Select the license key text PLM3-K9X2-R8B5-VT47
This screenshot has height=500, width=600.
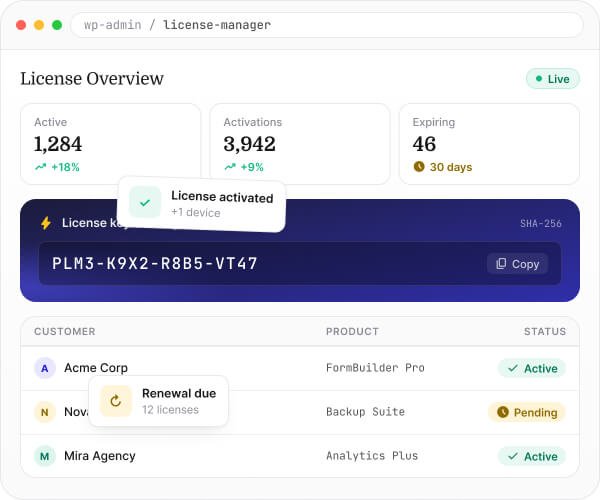click(x=155, y=264)
